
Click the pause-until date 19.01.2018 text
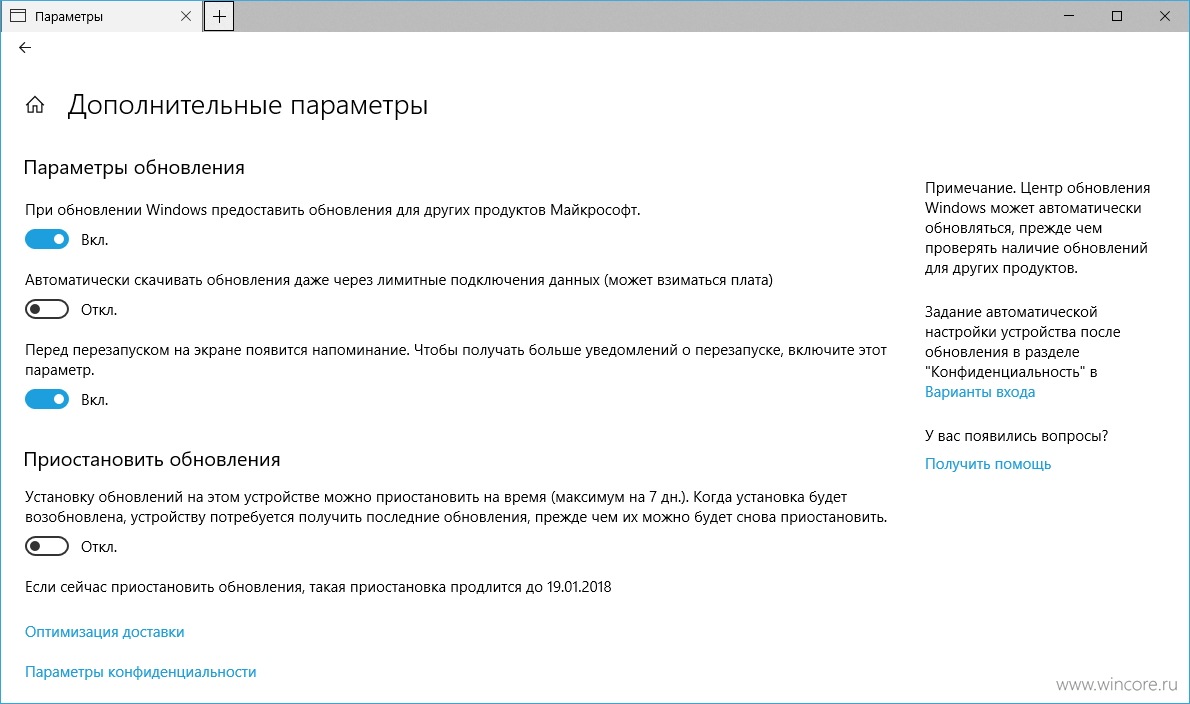579,587
